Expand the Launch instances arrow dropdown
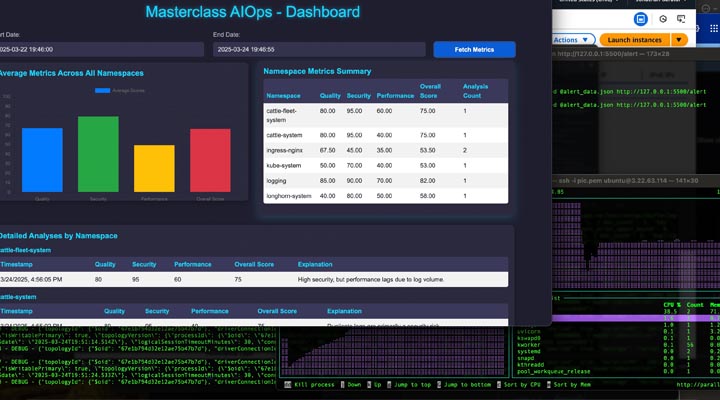This screenshot has height=400, width=720. point(679,40)
